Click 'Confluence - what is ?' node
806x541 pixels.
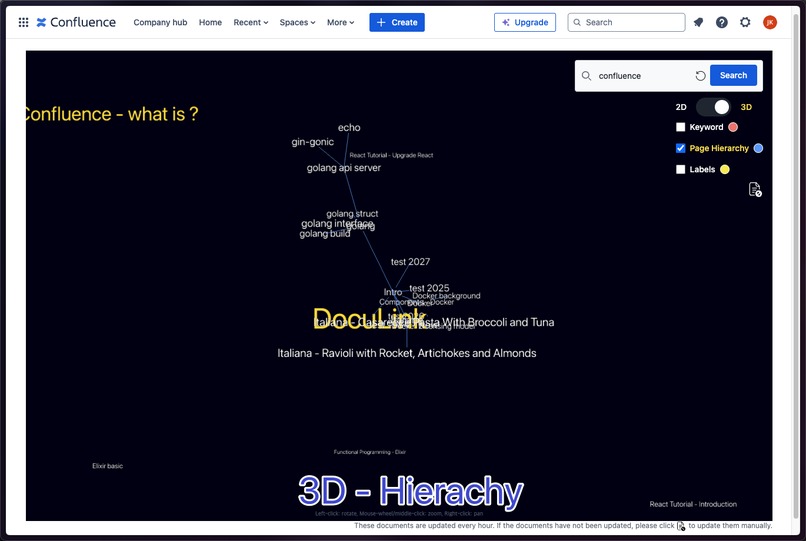112,114
